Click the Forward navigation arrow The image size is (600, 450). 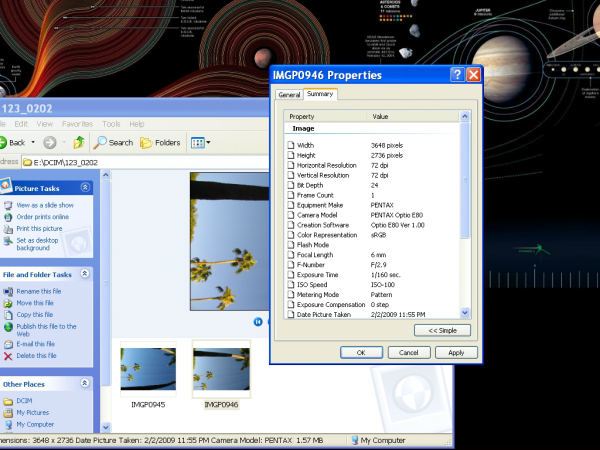49,142
